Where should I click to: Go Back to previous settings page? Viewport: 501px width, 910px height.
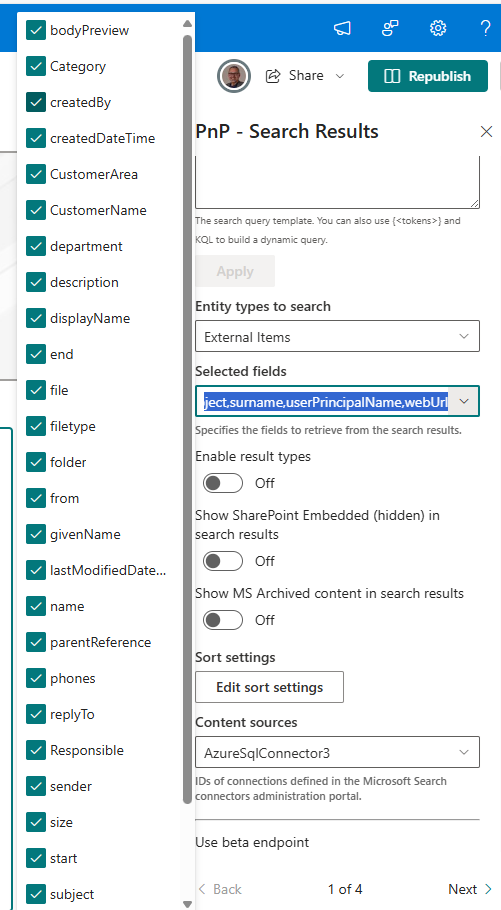pos(220,889)
